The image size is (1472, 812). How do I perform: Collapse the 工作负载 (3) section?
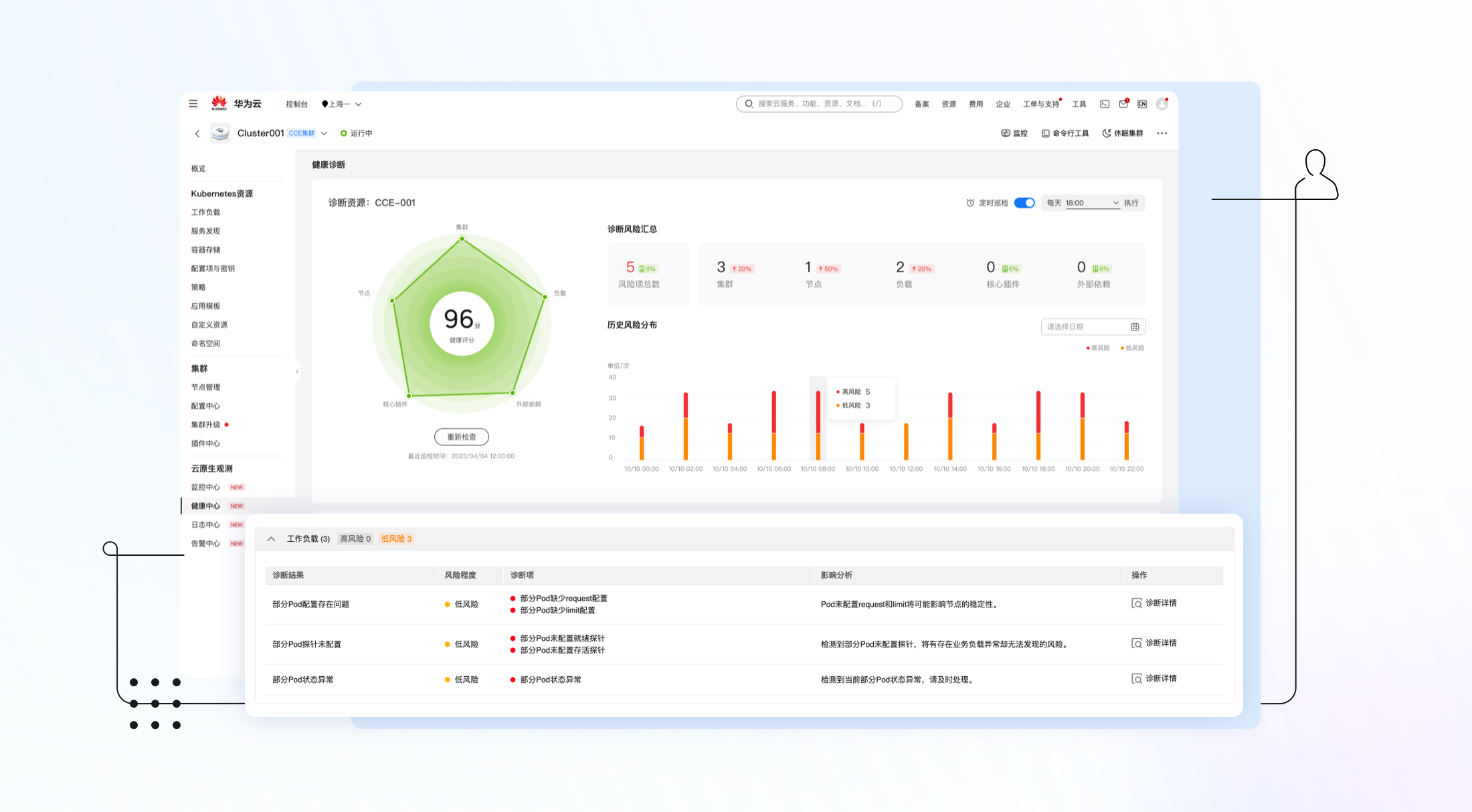271,538
